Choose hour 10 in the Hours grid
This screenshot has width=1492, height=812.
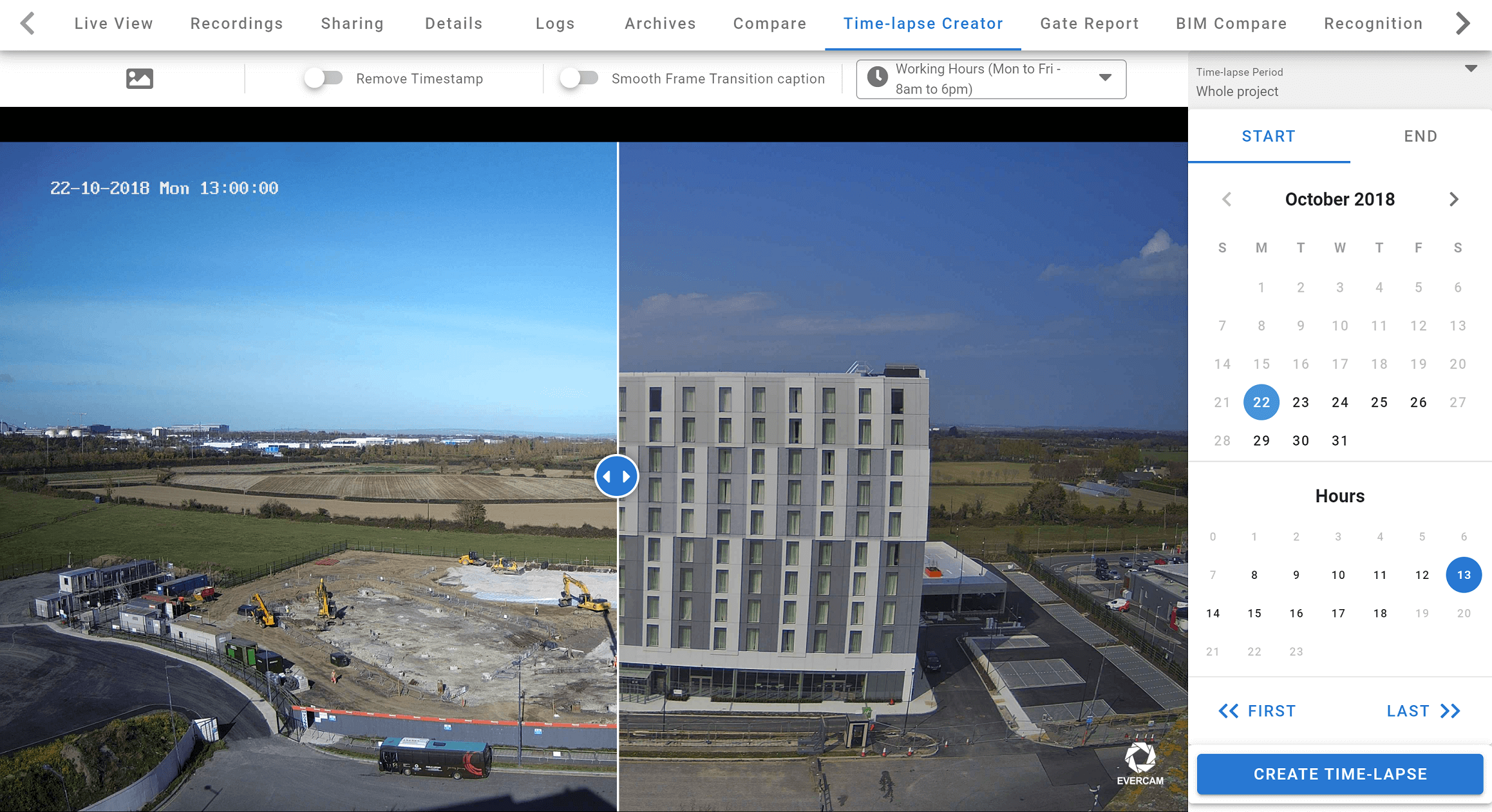(1338, 575)
